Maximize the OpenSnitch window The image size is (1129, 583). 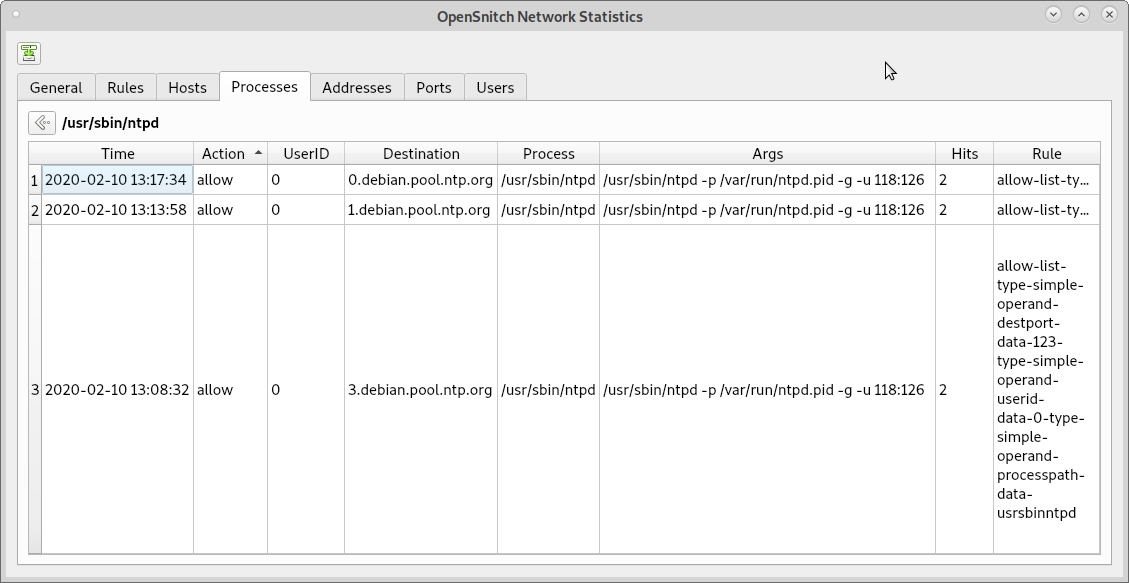tap(1081, 14)
